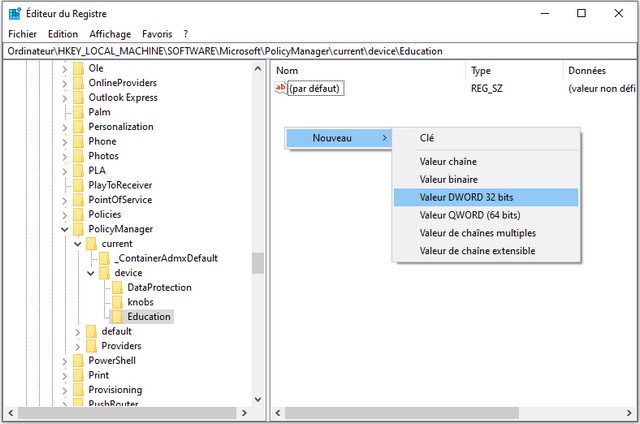This screenshot has height=424, width=640.
Task: Click the DataProtection folder icon
Action: point(117,288)
